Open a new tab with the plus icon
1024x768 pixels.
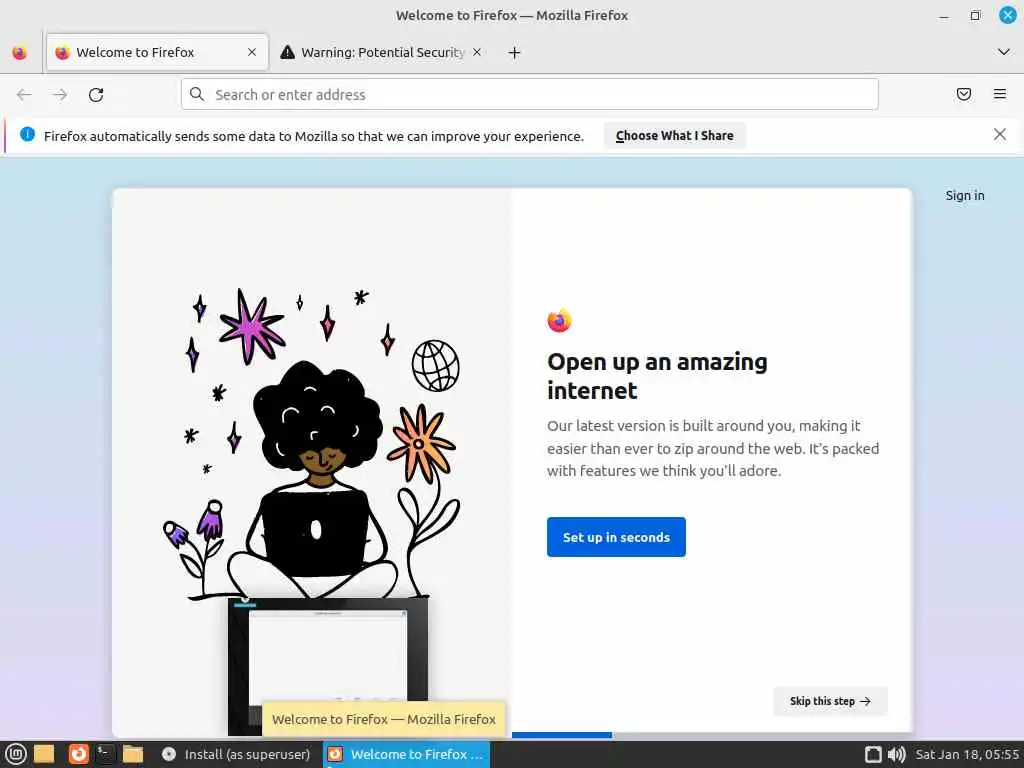pyautogui.click(x=515, y=53)
